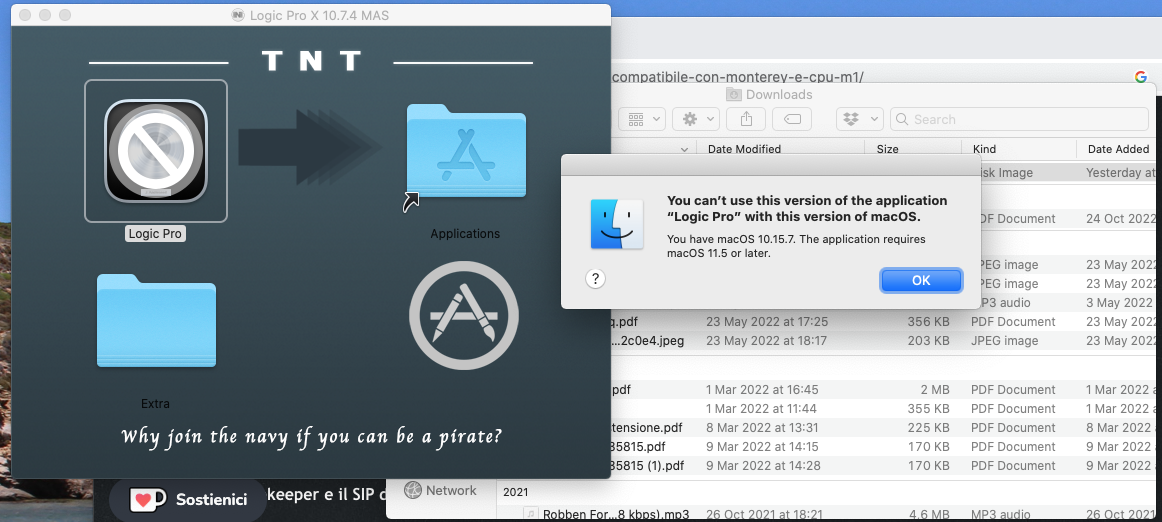Click the grey App Store circle icon
Image resolution: width=1162 pixels, height=522 pixels.
click(x=464, y=316)
